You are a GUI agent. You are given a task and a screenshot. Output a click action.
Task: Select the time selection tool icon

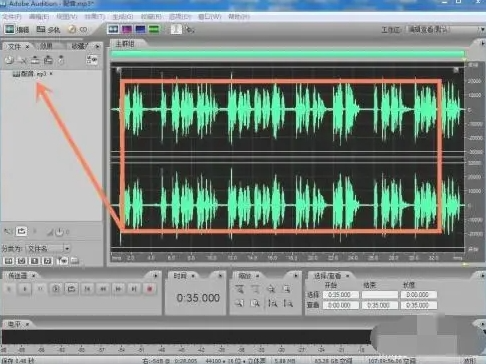176,29
